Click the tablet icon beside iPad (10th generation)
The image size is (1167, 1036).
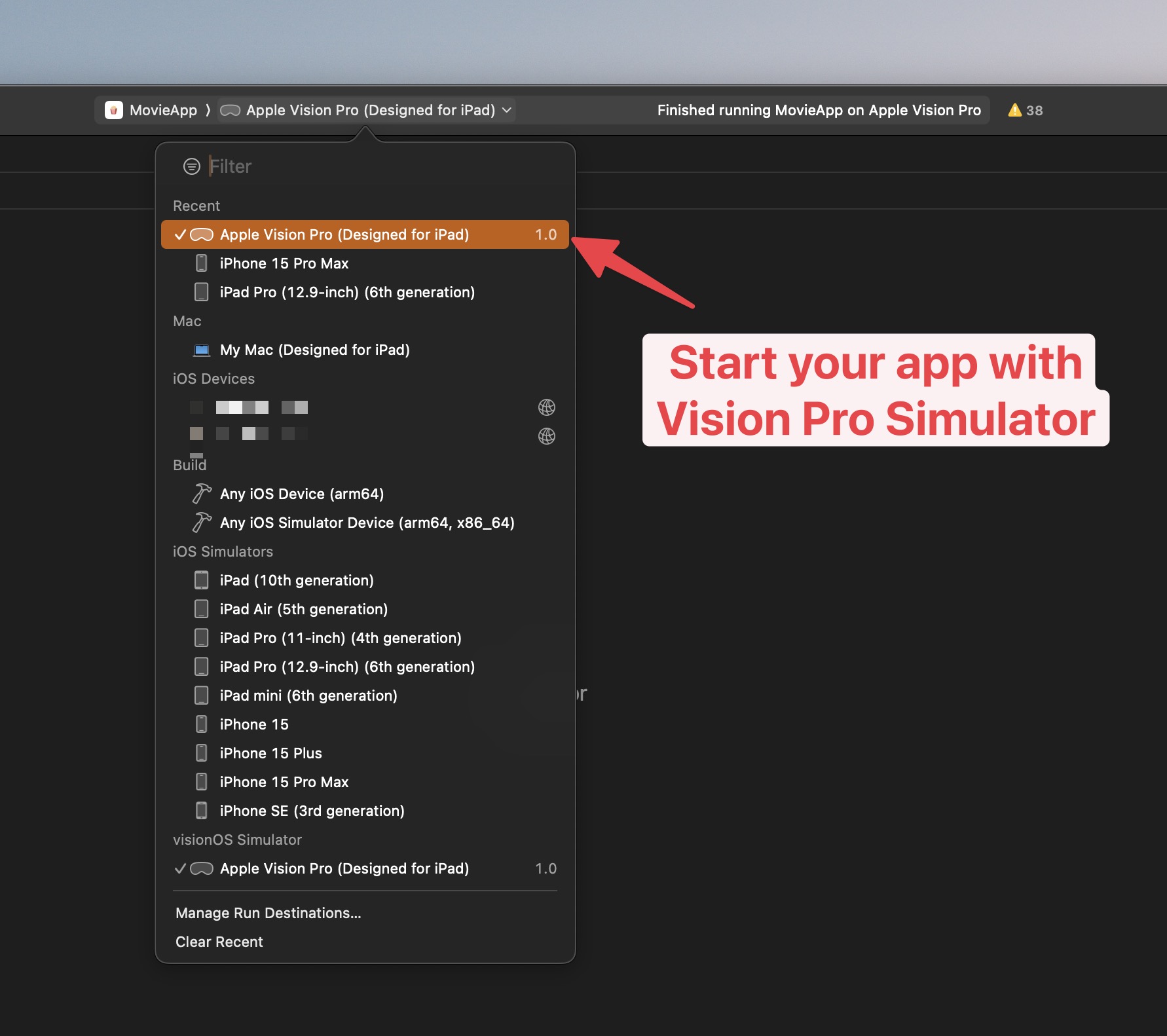pos(202,580)
